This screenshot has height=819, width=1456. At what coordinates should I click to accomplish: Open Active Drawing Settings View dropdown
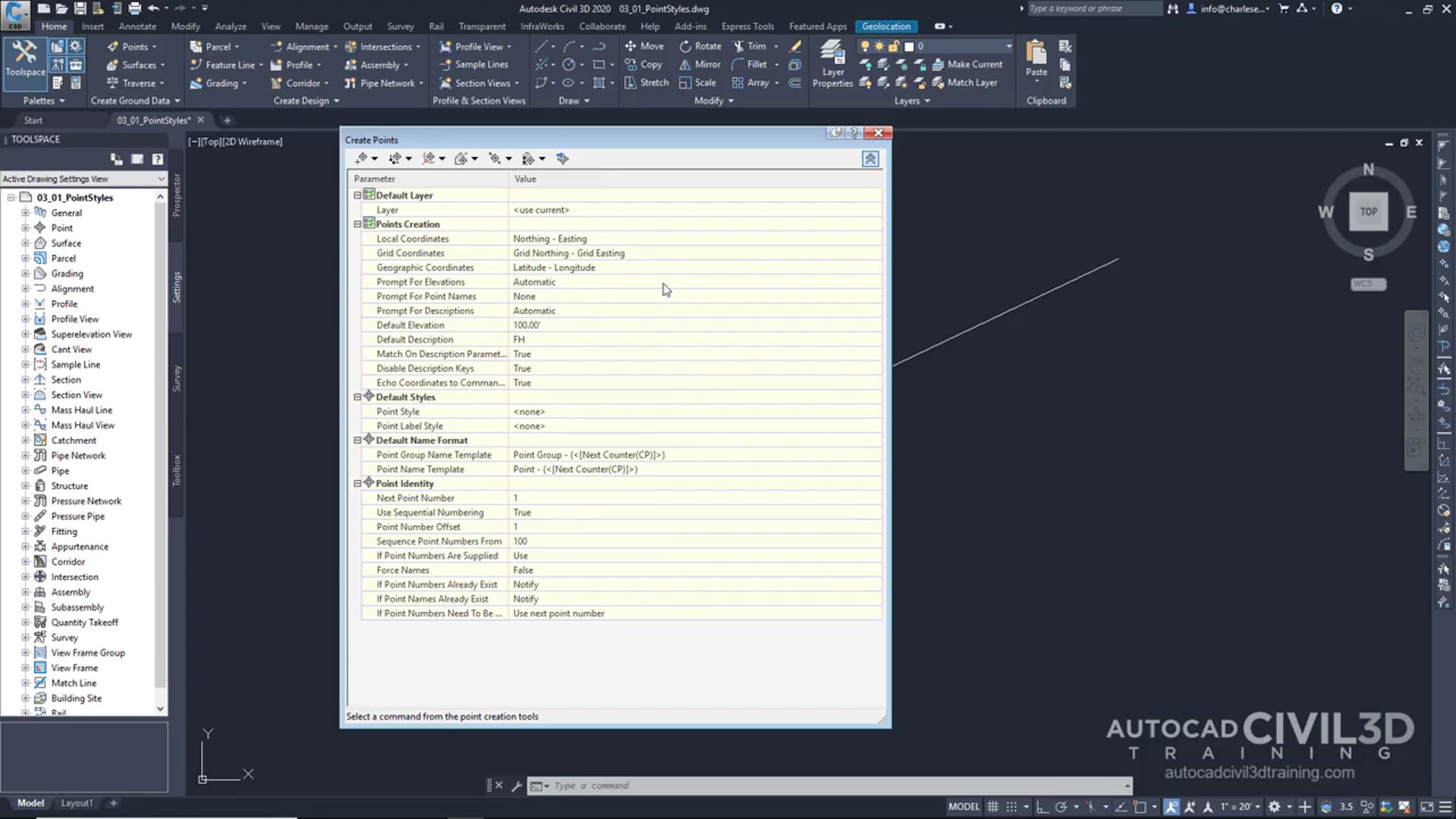click(x=160, y=179)
